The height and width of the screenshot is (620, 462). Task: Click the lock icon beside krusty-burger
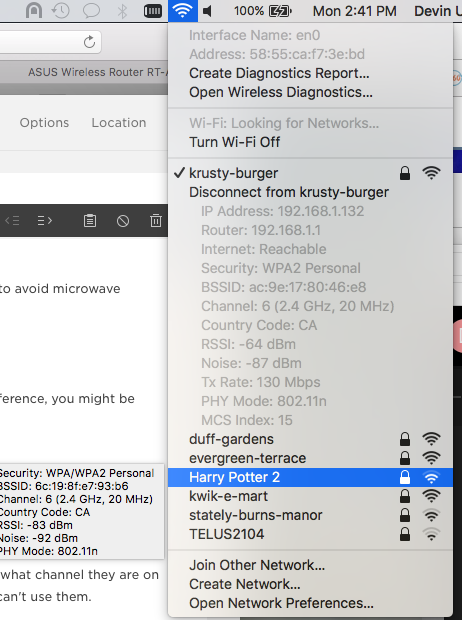click(405, 173)
